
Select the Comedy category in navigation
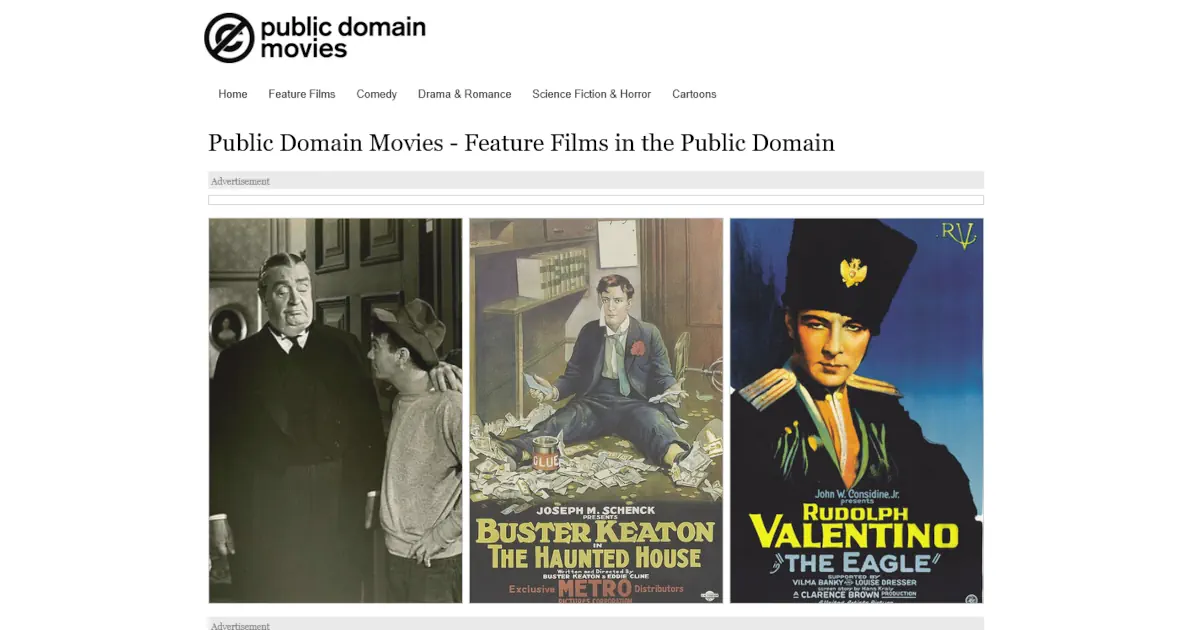point(377,94)
